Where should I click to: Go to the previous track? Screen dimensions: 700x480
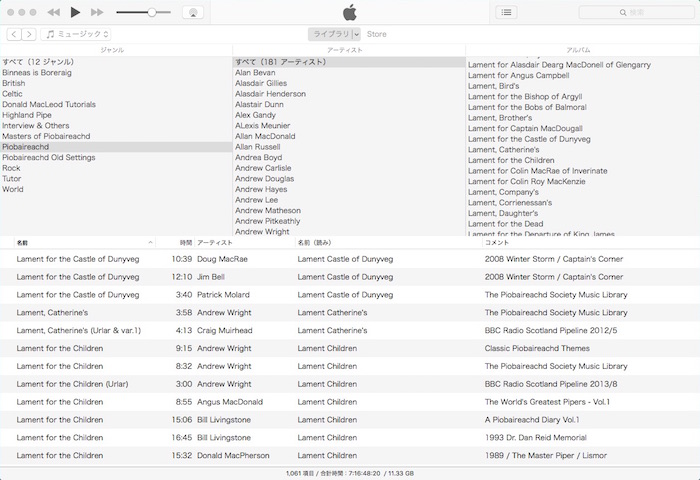click(x=53, y=12)
